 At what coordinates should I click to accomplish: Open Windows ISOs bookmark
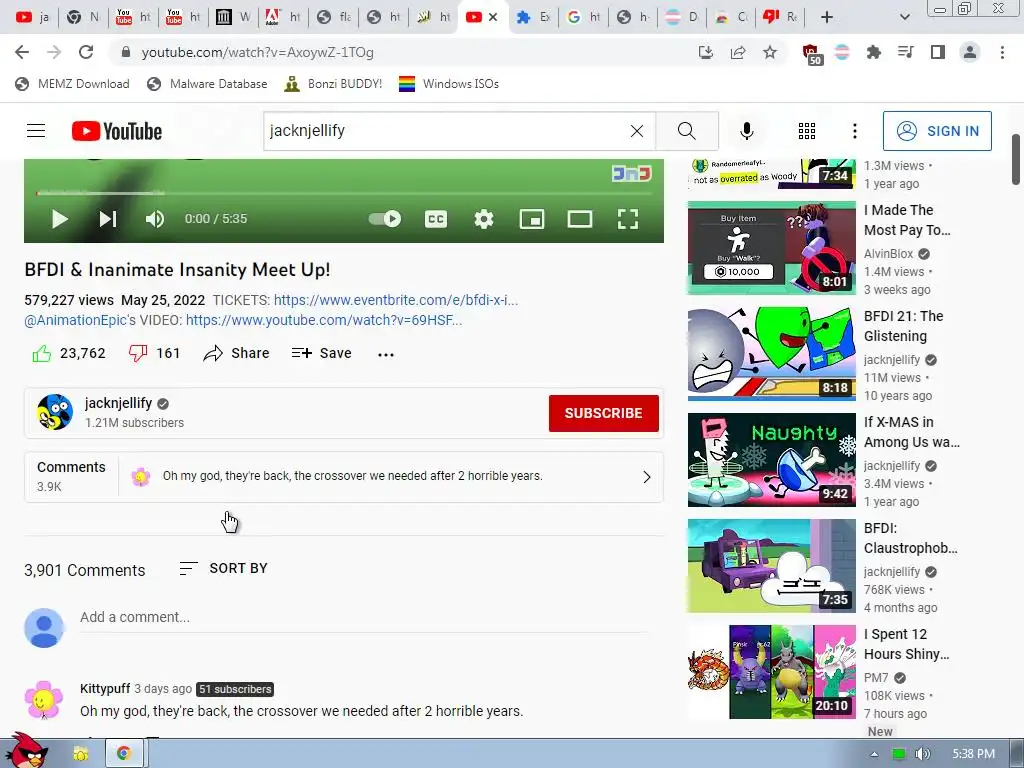pos(449,84)
